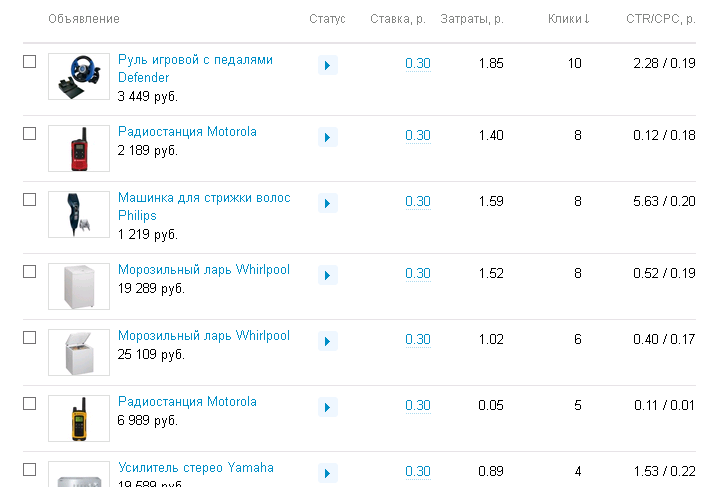Click status icon for Whirlpool freezer 19 289 руб.
The width and height of the screenshot is (711, 487).
327,275
